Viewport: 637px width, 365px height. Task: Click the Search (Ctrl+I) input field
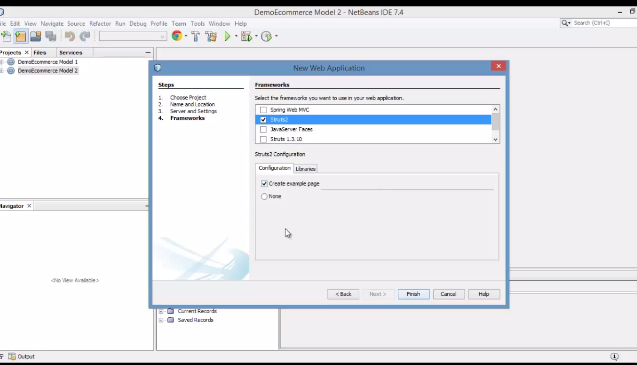[x=605, y=23]
